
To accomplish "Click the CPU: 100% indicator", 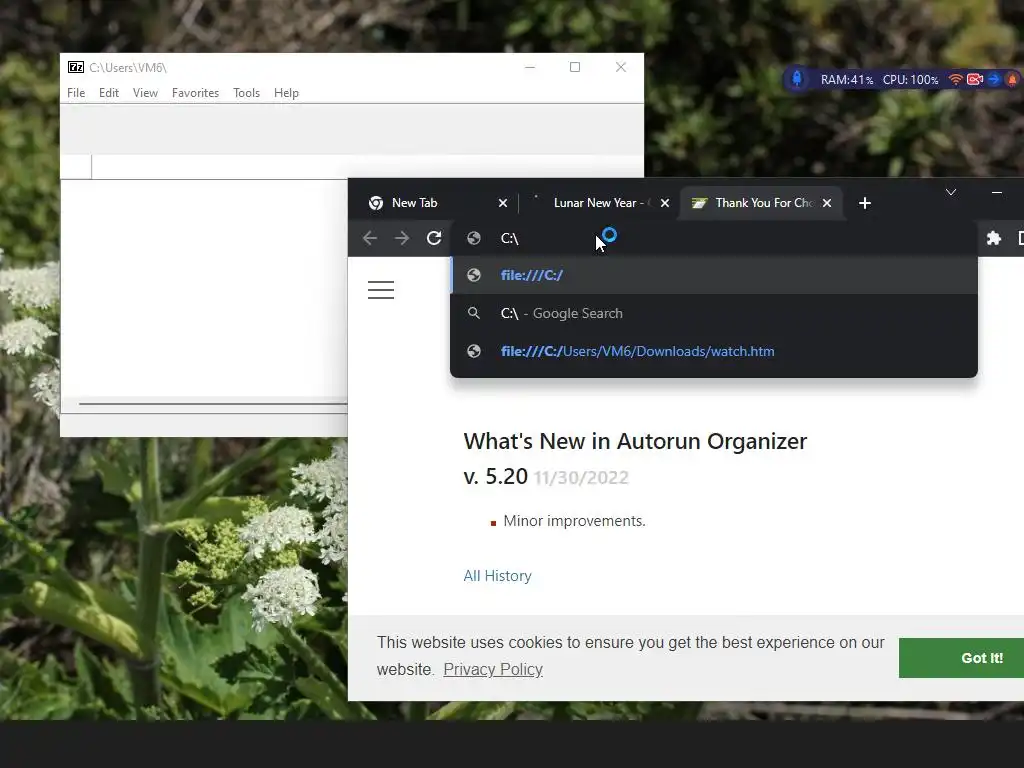I will point(910,80).
